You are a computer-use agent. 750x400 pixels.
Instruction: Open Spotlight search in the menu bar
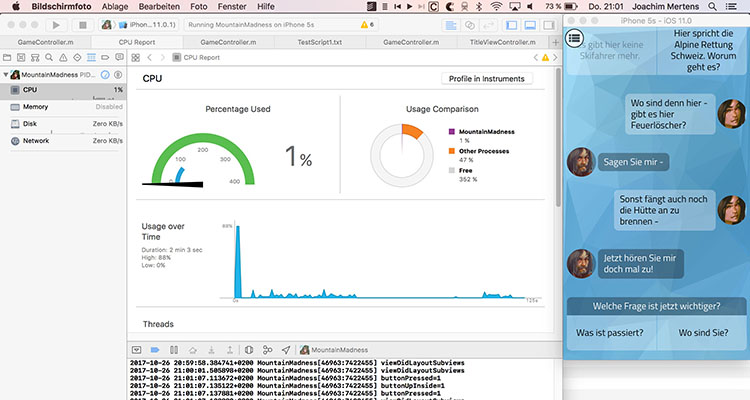click(712, 7)
